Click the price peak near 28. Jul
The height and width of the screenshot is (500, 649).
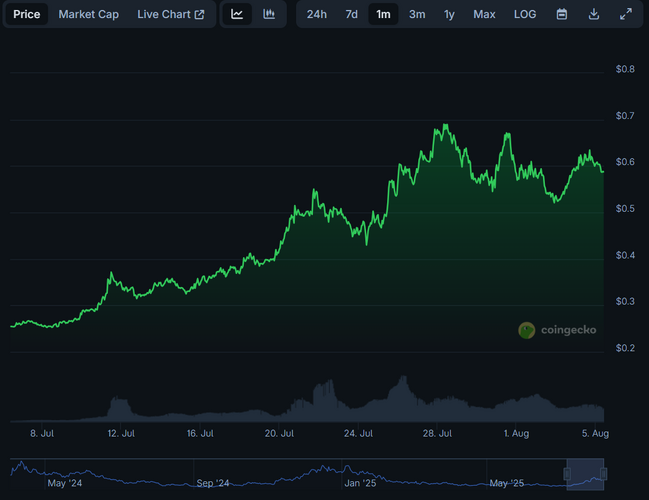click(x=441, y=127)
